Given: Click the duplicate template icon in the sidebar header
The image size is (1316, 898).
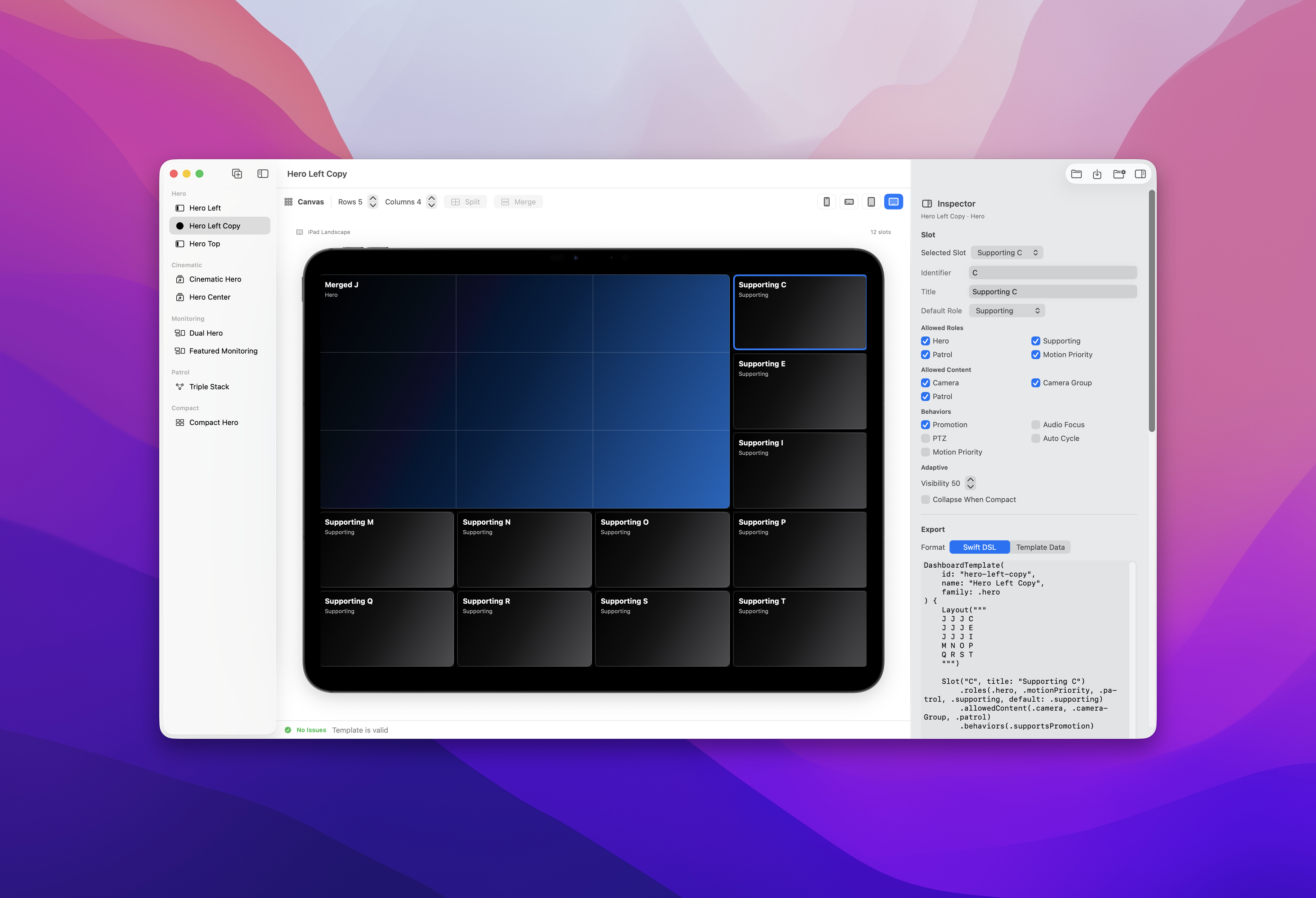Looking at the screenshot, I should point(237,174).
